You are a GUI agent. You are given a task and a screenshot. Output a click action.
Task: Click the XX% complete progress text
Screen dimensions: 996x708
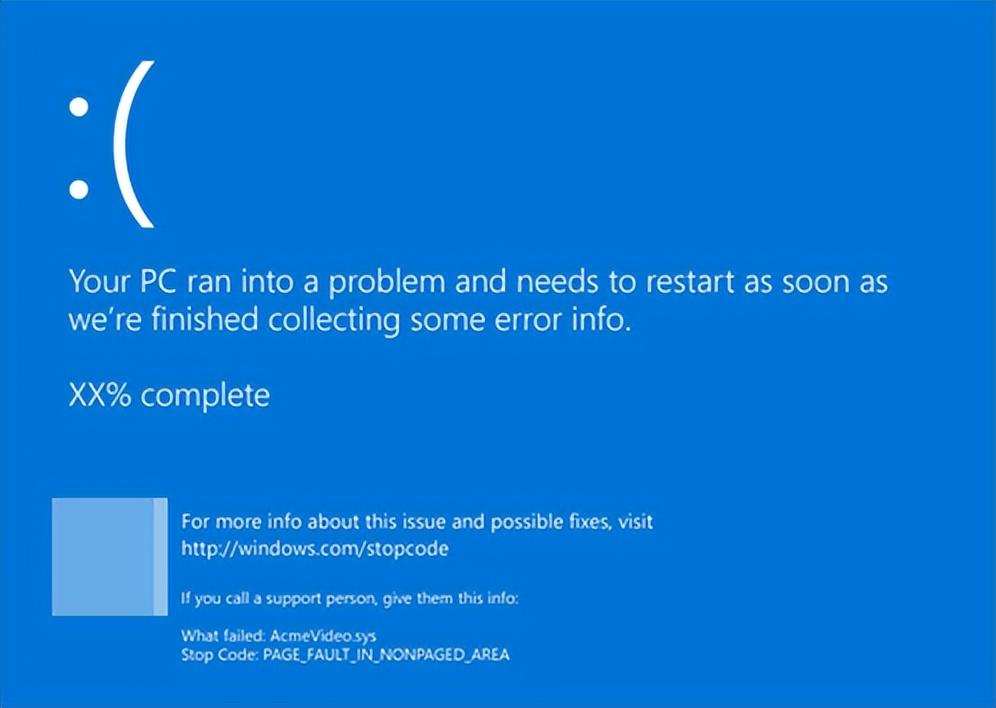click(x=169, y=395)
